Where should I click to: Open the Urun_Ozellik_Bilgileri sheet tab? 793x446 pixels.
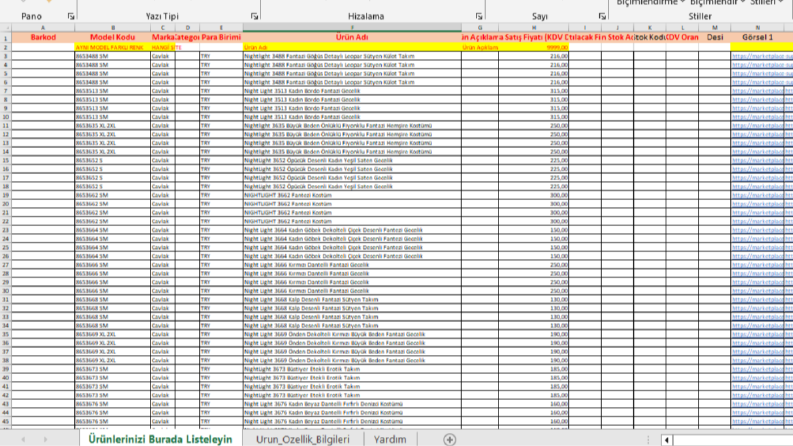(x=302, y=439)
